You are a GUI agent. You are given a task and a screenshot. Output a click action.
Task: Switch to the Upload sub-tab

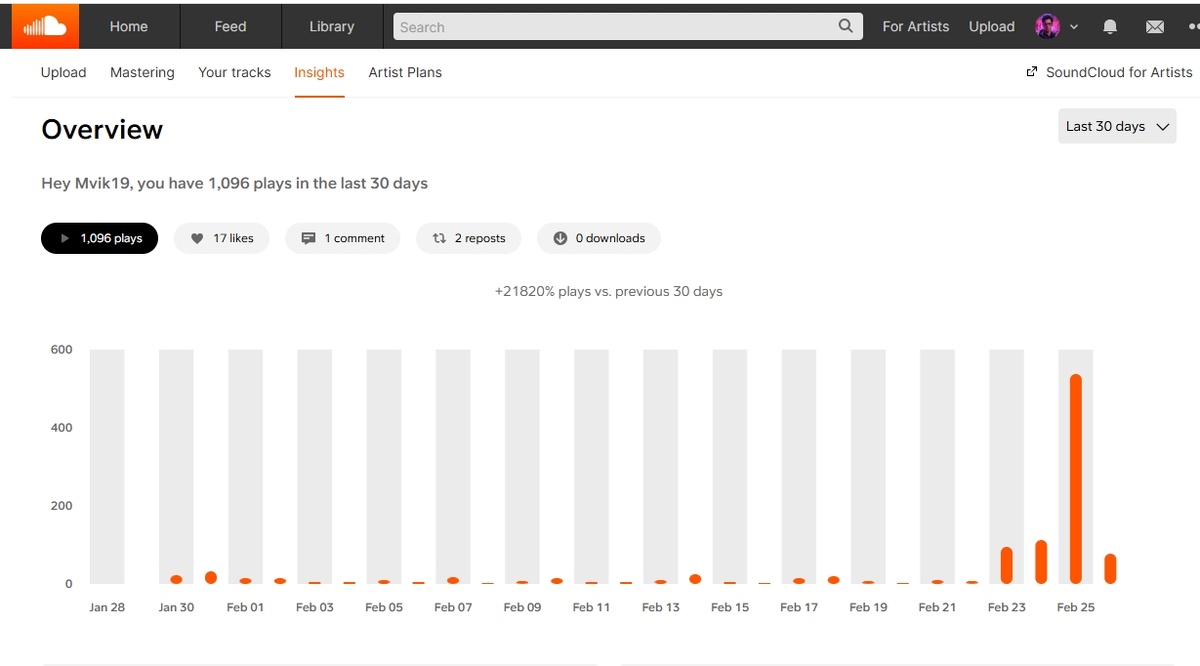click(x=63, y=72)
